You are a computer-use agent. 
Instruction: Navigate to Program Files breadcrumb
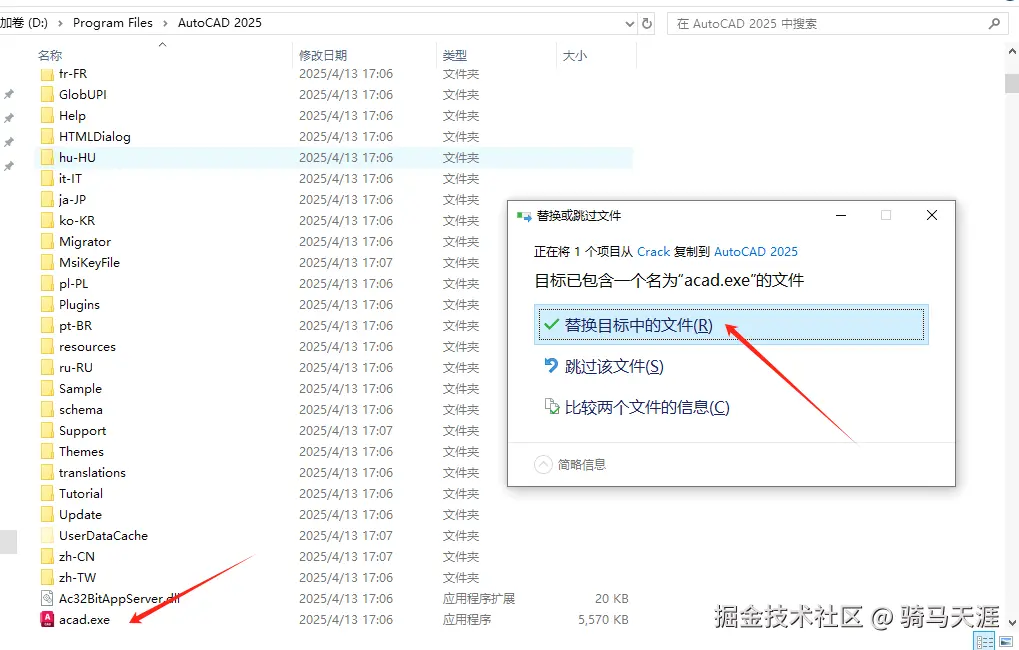click(x=112, y=23)
